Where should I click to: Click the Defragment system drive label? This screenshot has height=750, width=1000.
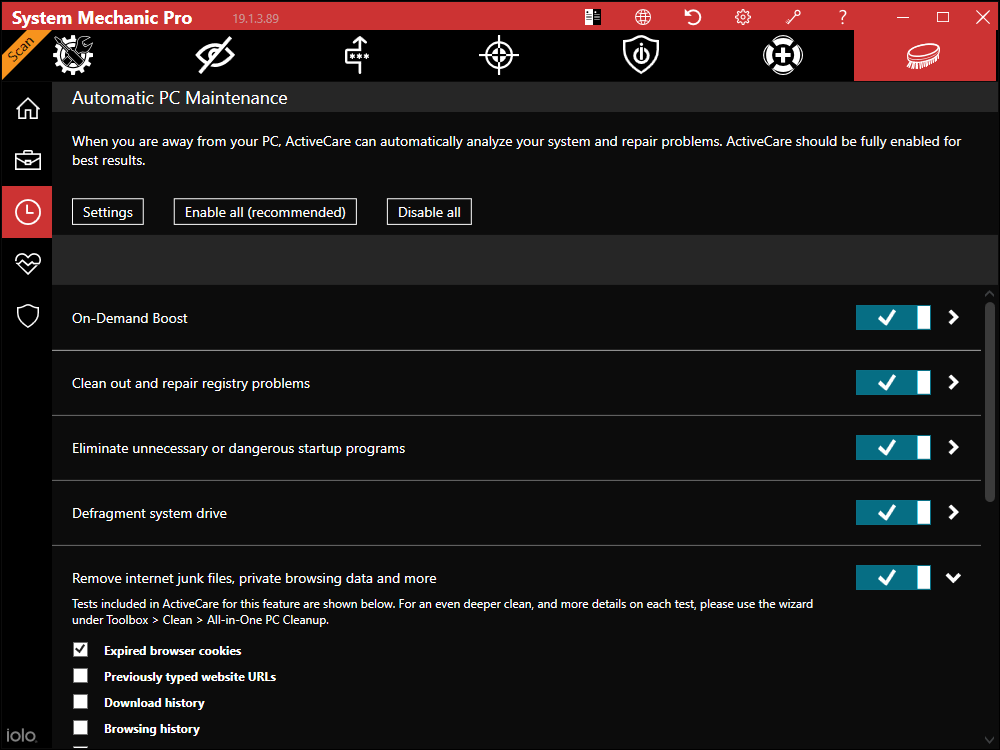click(x=149, y=513)
